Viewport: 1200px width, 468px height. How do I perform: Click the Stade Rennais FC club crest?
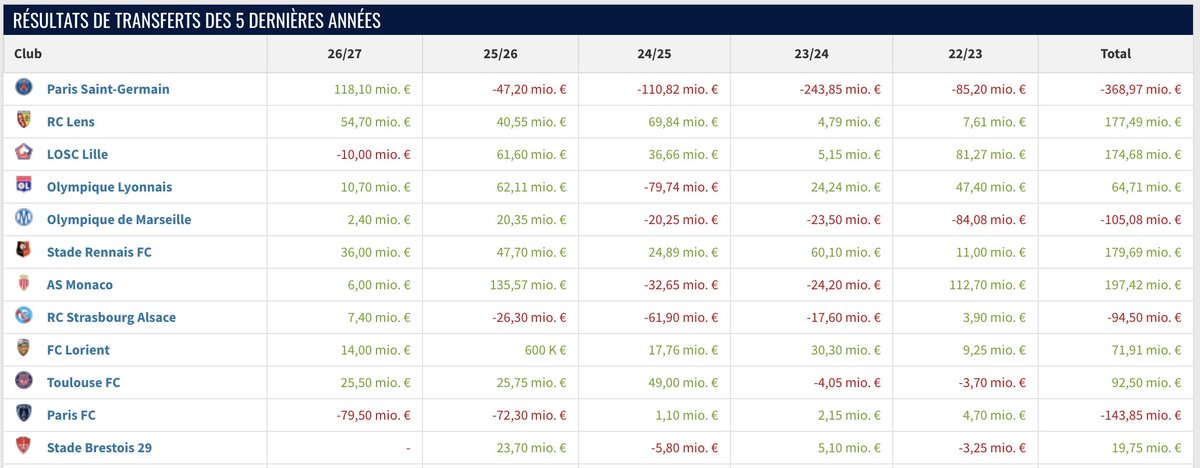coord(24,252)
